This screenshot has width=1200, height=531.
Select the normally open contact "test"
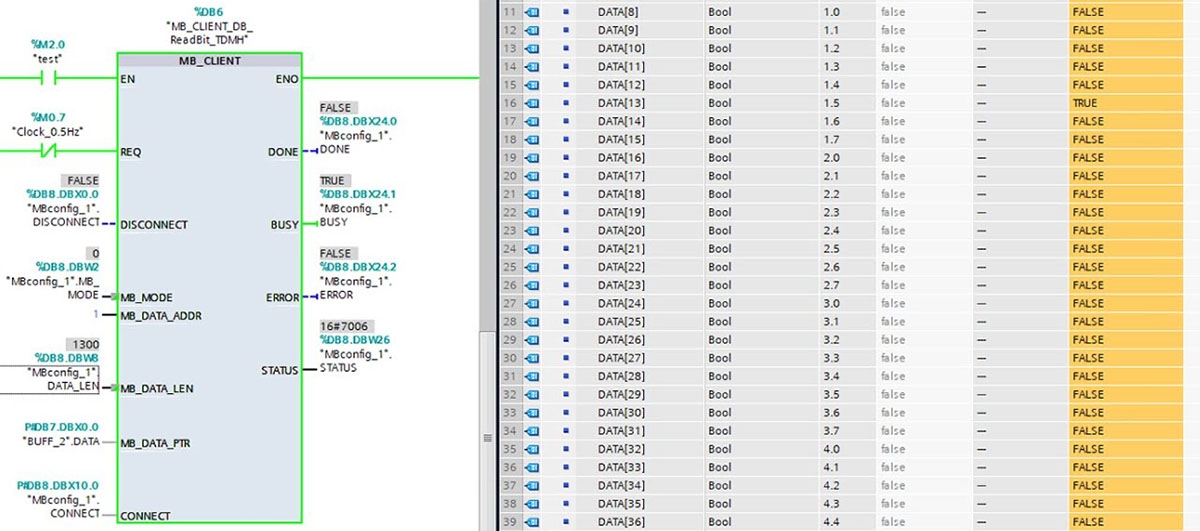46,77
